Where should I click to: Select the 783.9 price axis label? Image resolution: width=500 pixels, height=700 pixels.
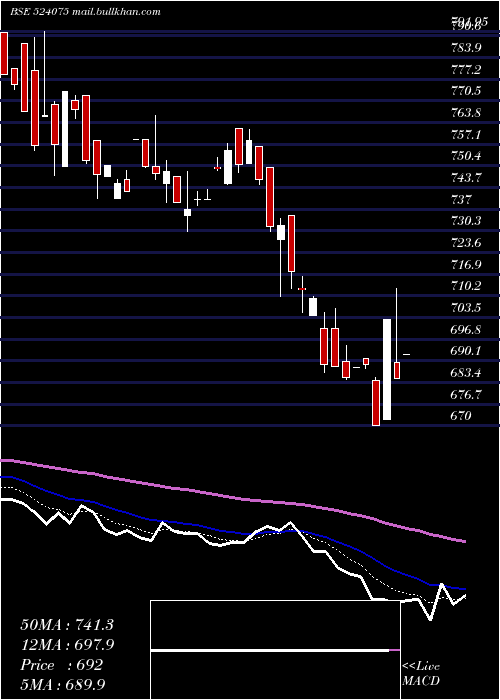tap(466, 47)
